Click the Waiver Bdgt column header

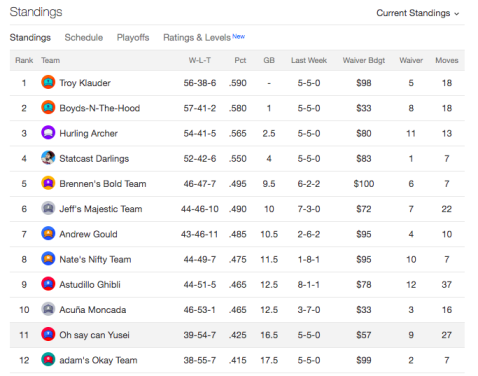[364, 60]
